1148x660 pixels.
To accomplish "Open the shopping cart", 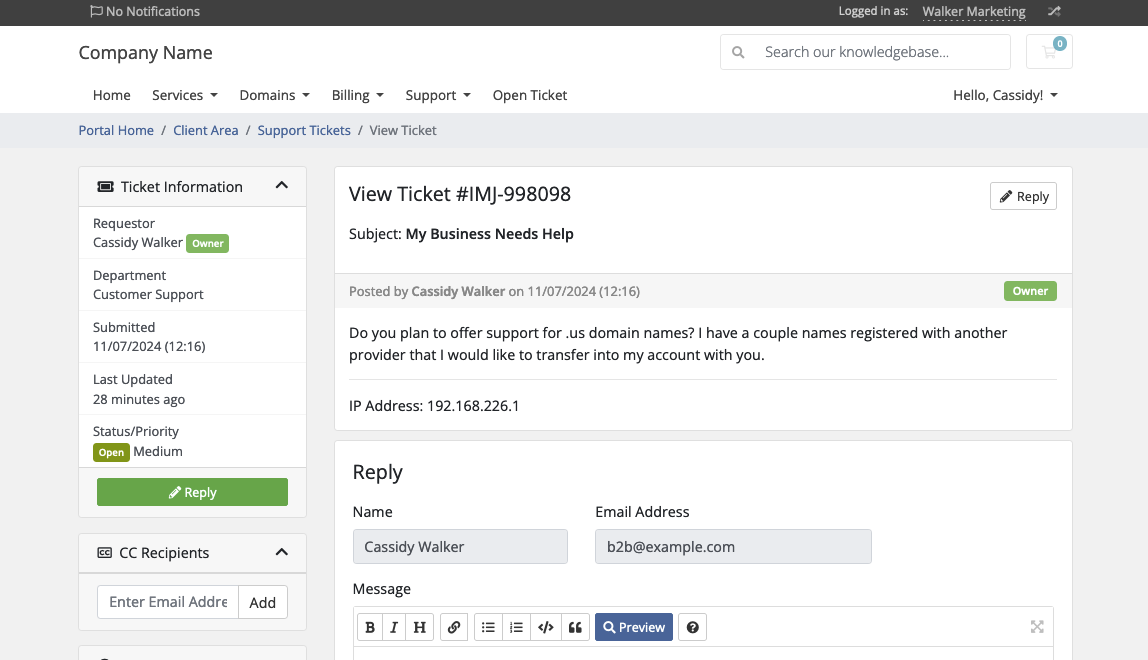I will point(1048,51).
